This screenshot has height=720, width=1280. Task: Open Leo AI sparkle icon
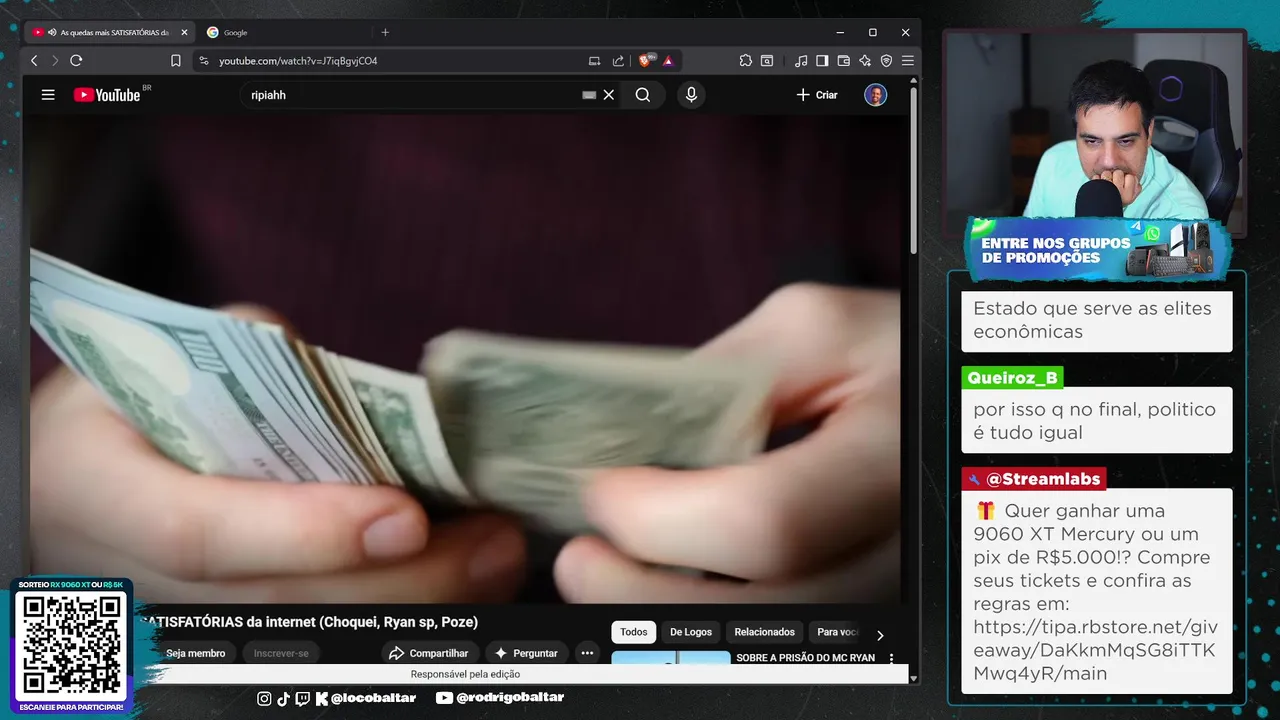865,61
